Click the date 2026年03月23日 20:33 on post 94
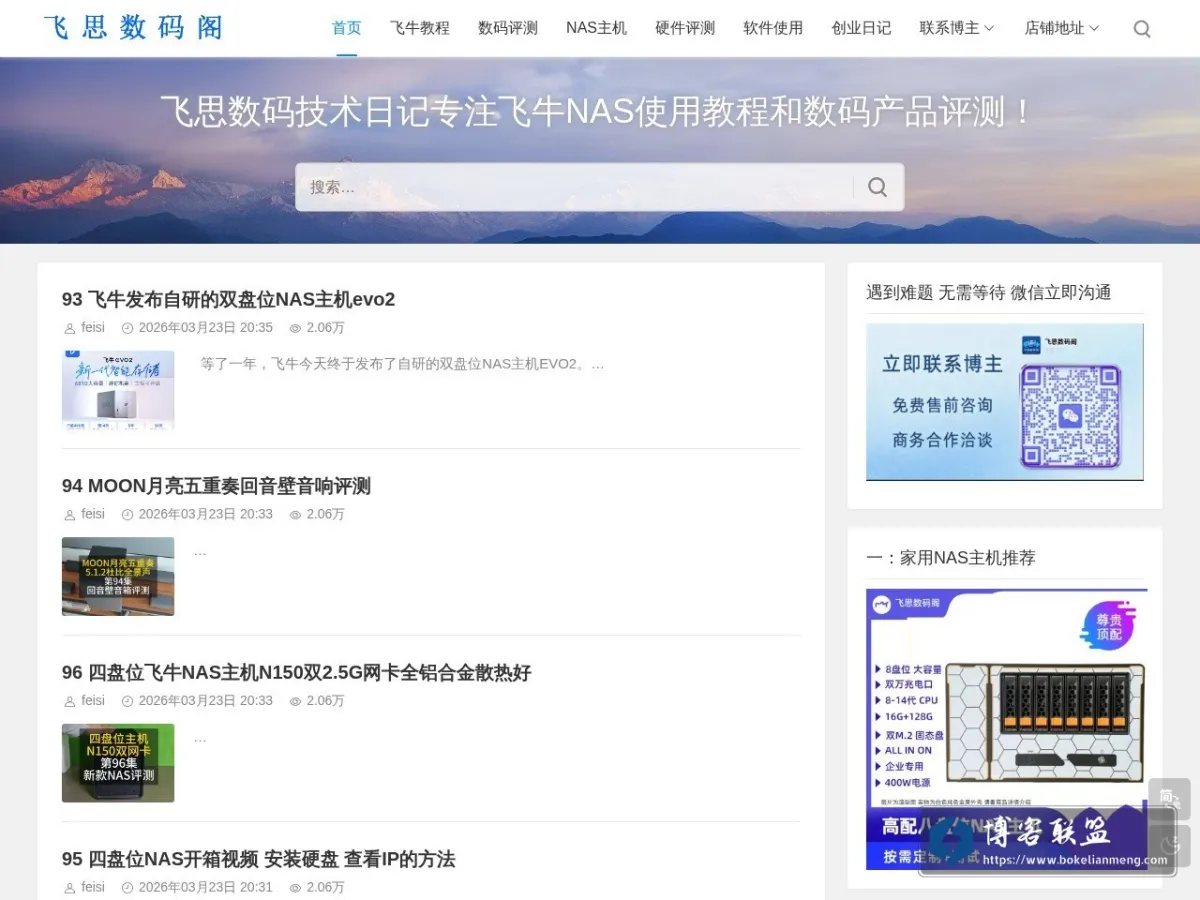 coord(205,514)
